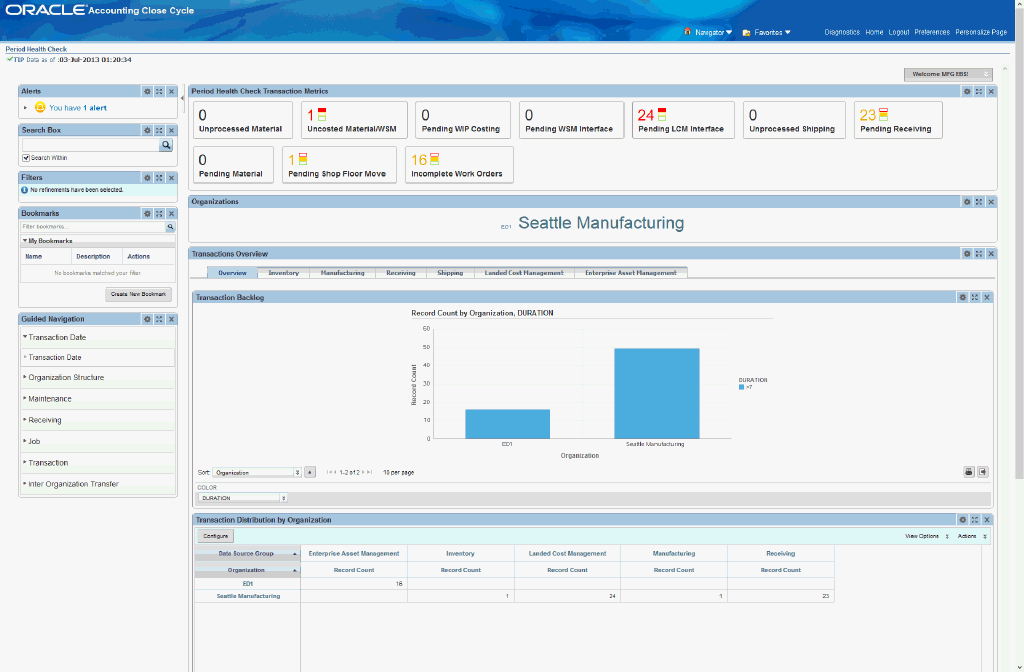
Task: Open the Personalize Page link
Action: [x=981, y=32]
